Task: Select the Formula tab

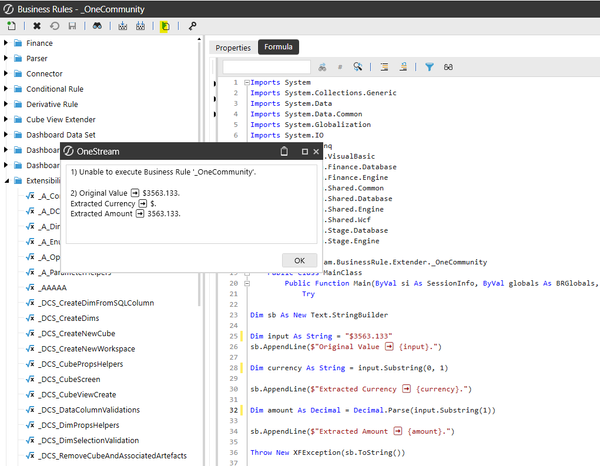Action: [x=278, y=47]
